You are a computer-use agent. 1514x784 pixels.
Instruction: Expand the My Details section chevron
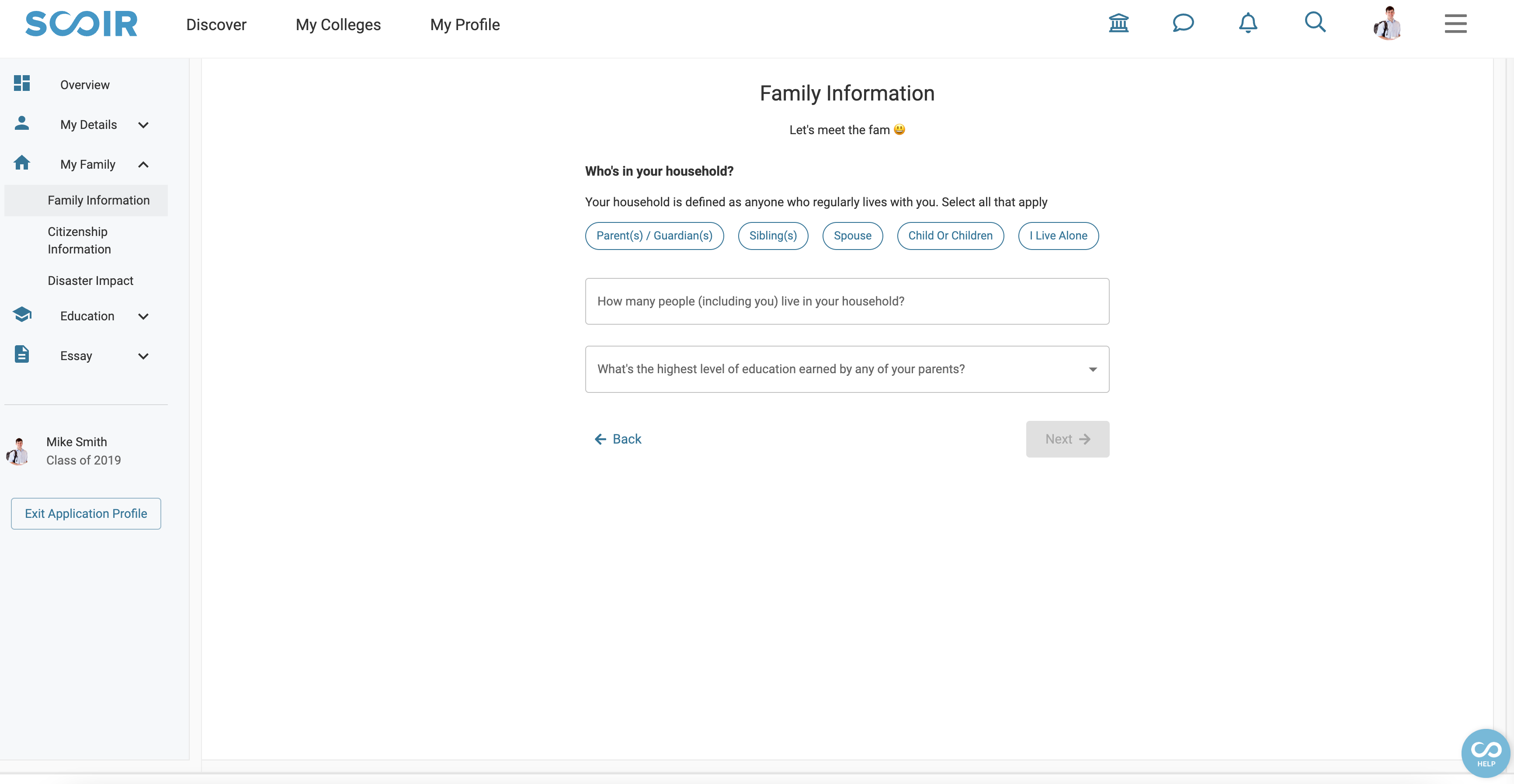coord(143,125)
